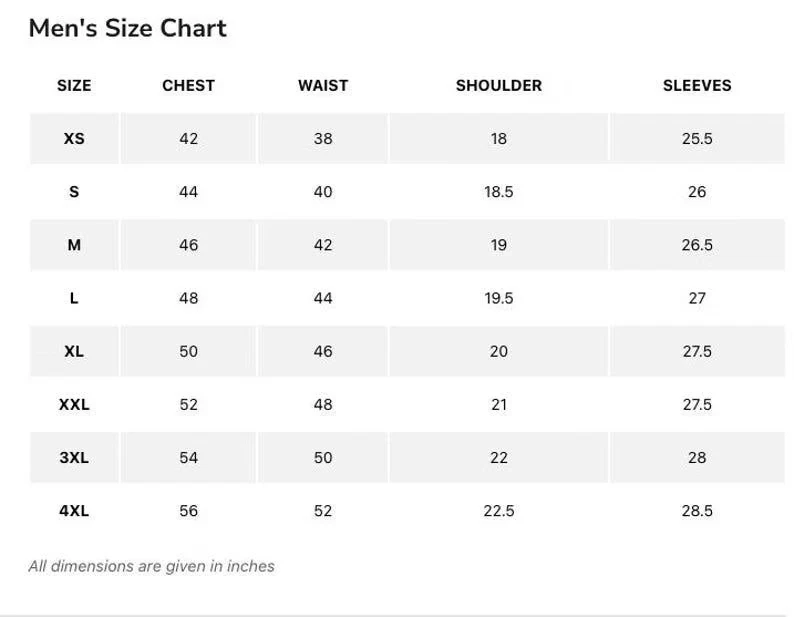Select the SIZE column header
The height and width of the screenshot is (617, 794).
tap(74, 86)
